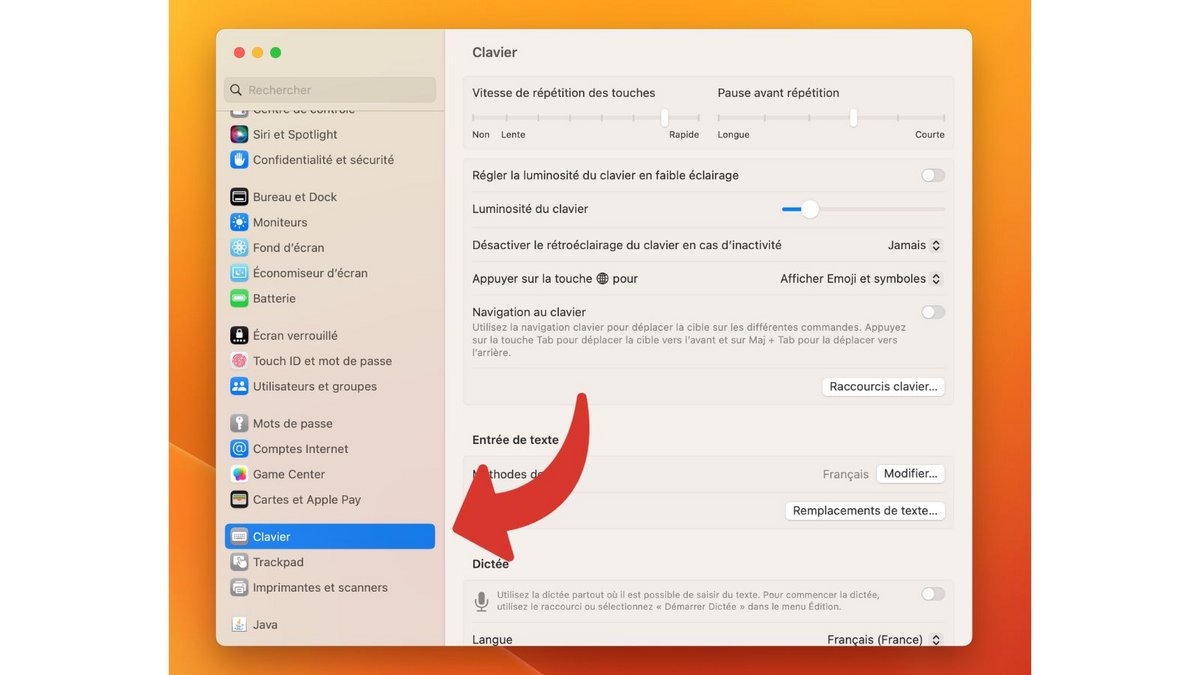This screenshot has height=675, width=1200.
Task: Select the Confidentialité et sécurité hand icon
Action: [239, 160]
